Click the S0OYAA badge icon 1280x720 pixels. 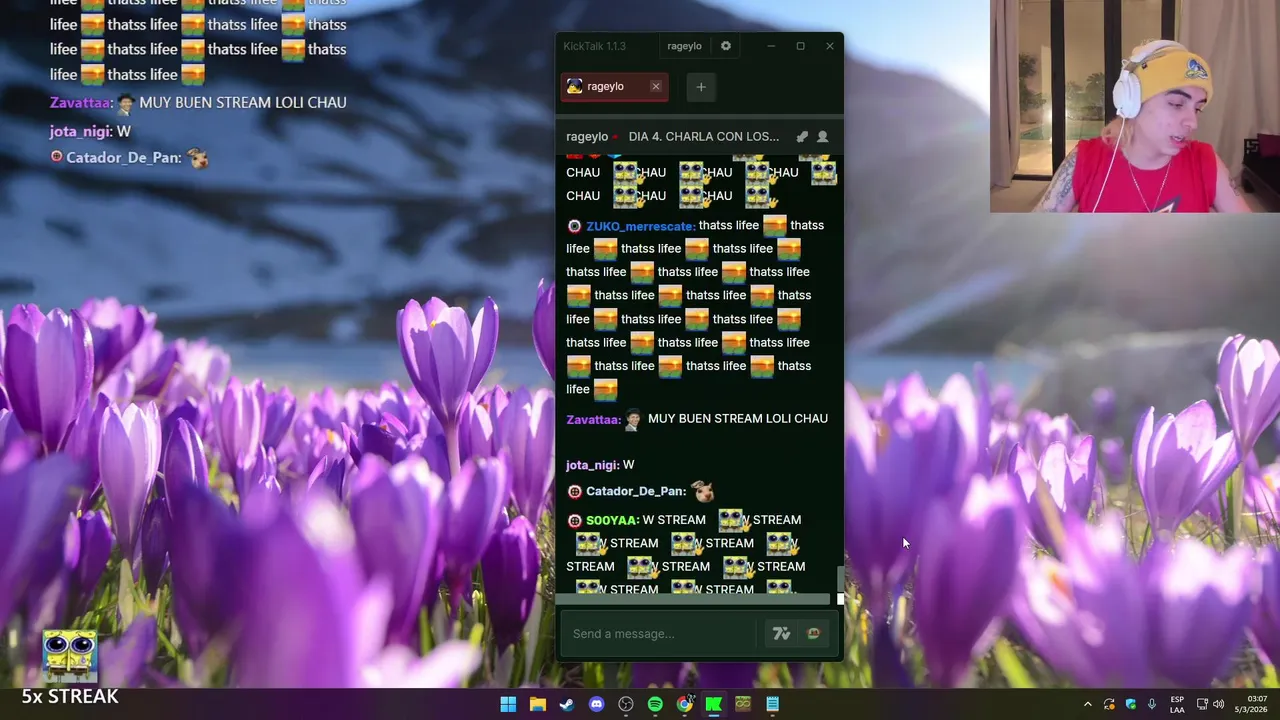pos(574,521)
